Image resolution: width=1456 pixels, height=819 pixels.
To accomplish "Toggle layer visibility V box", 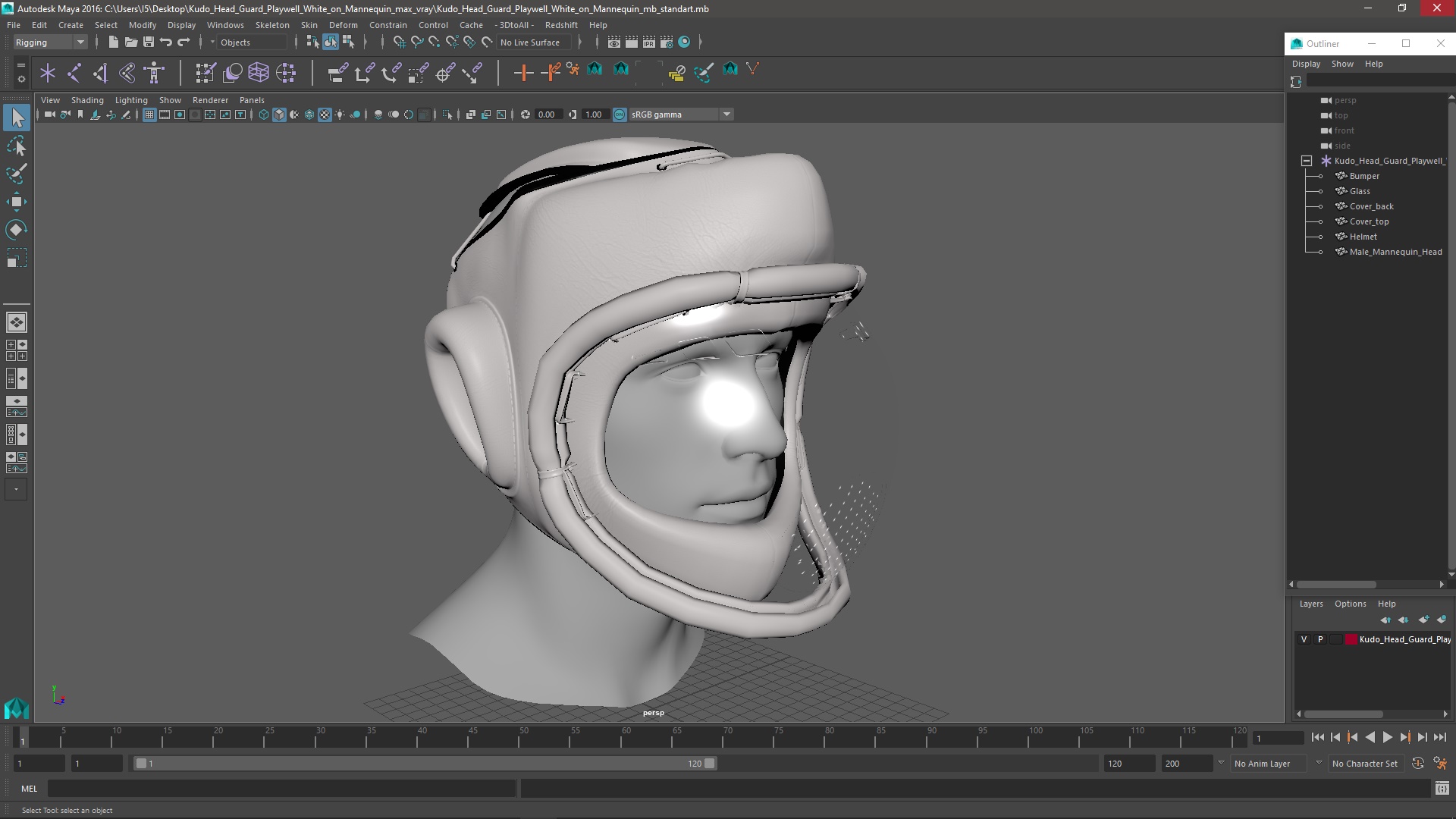I will click(1304, 639).
